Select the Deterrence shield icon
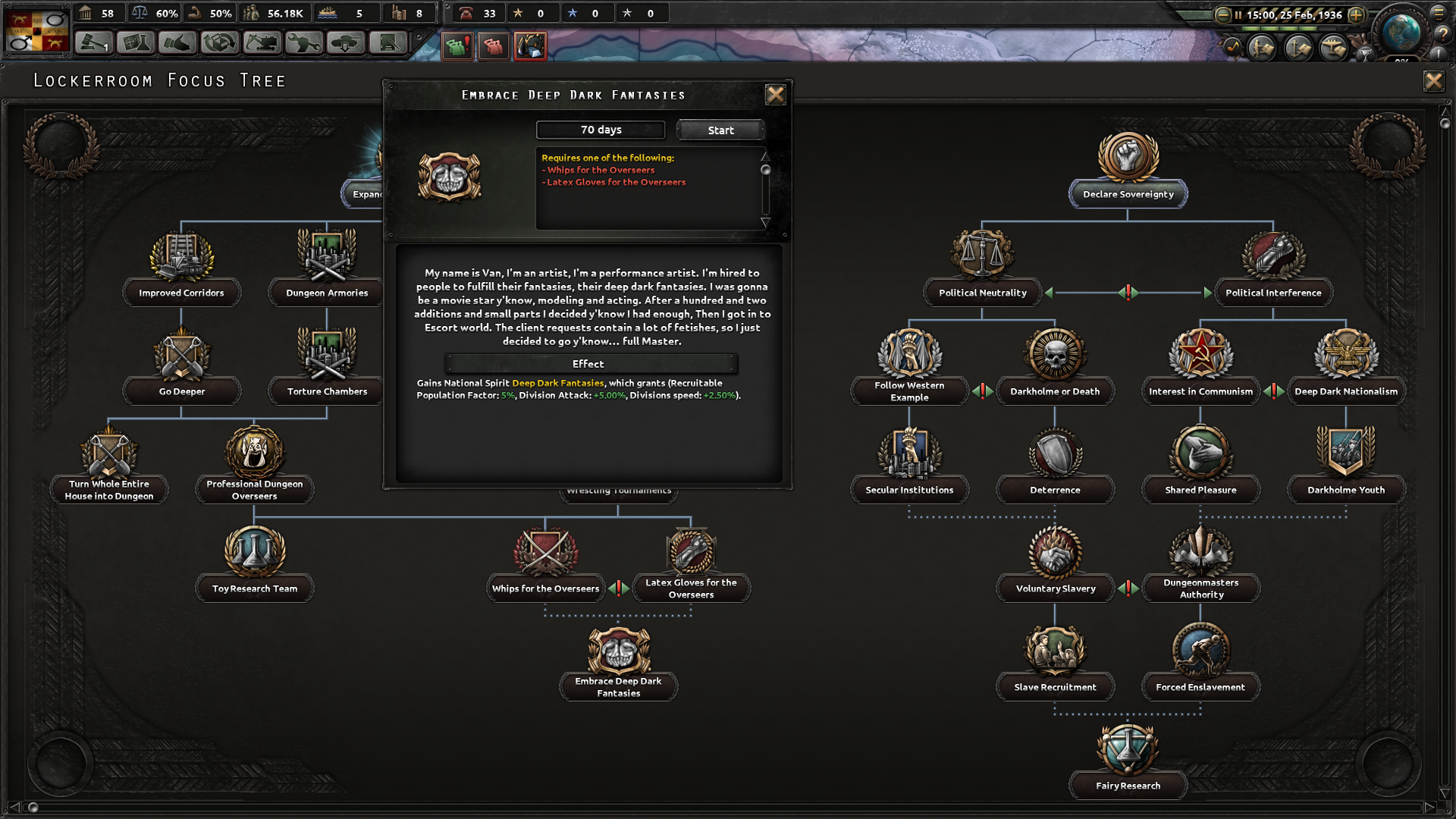The height and width of the screenshot is (819, 1456). pyautogui.click(x=1055, y=452)
